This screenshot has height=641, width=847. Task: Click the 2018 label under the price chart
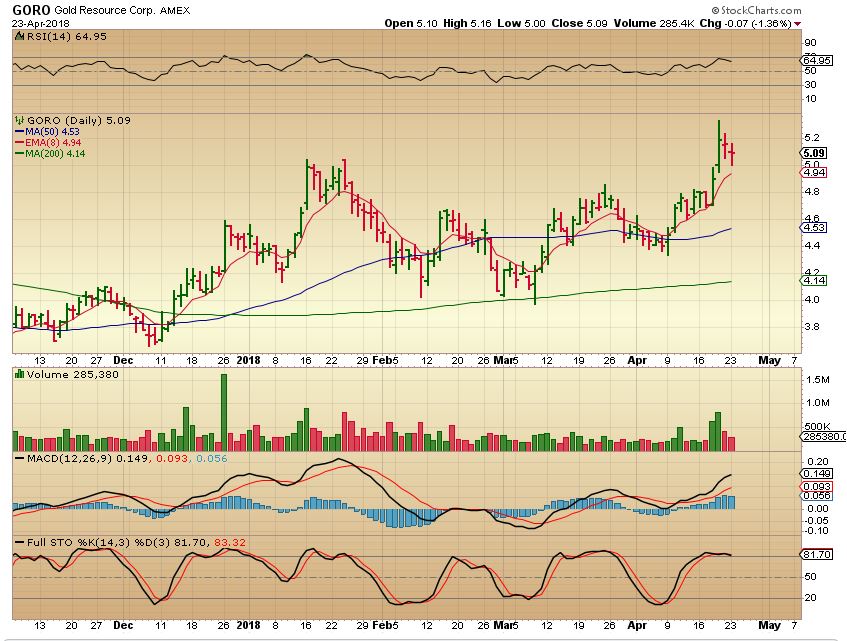[x=248, y=361]
